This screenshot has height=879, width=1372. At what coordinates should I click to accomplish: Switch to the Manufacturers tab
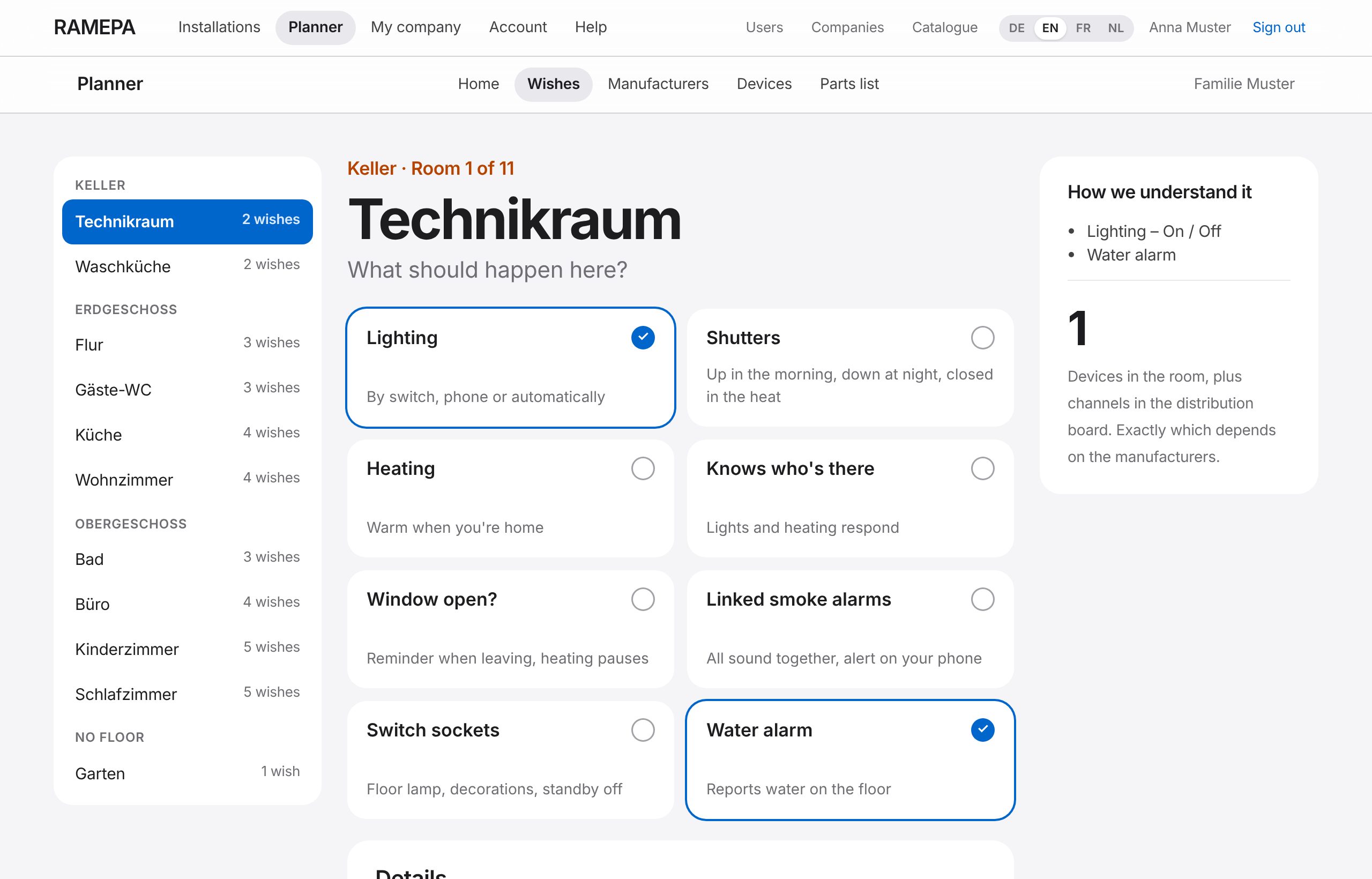(x=658, y=84)
